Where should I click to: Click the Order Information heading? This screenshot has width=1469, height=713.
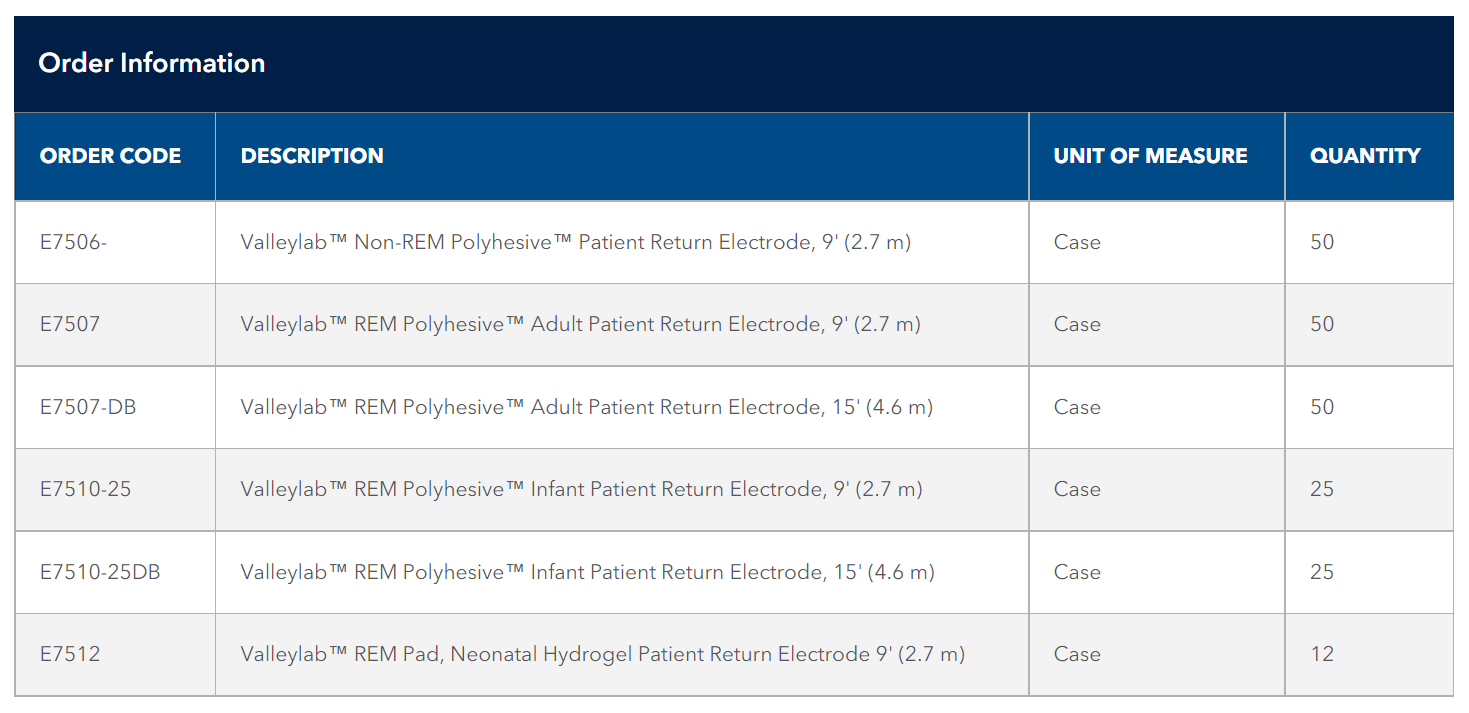pyautogui.click(x=151, y=63)
